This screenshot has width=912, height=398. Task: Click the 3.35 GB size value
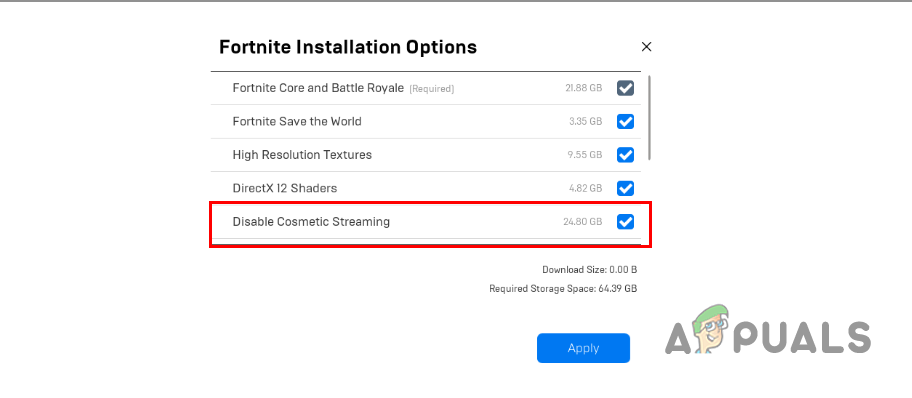coord(585,122)
